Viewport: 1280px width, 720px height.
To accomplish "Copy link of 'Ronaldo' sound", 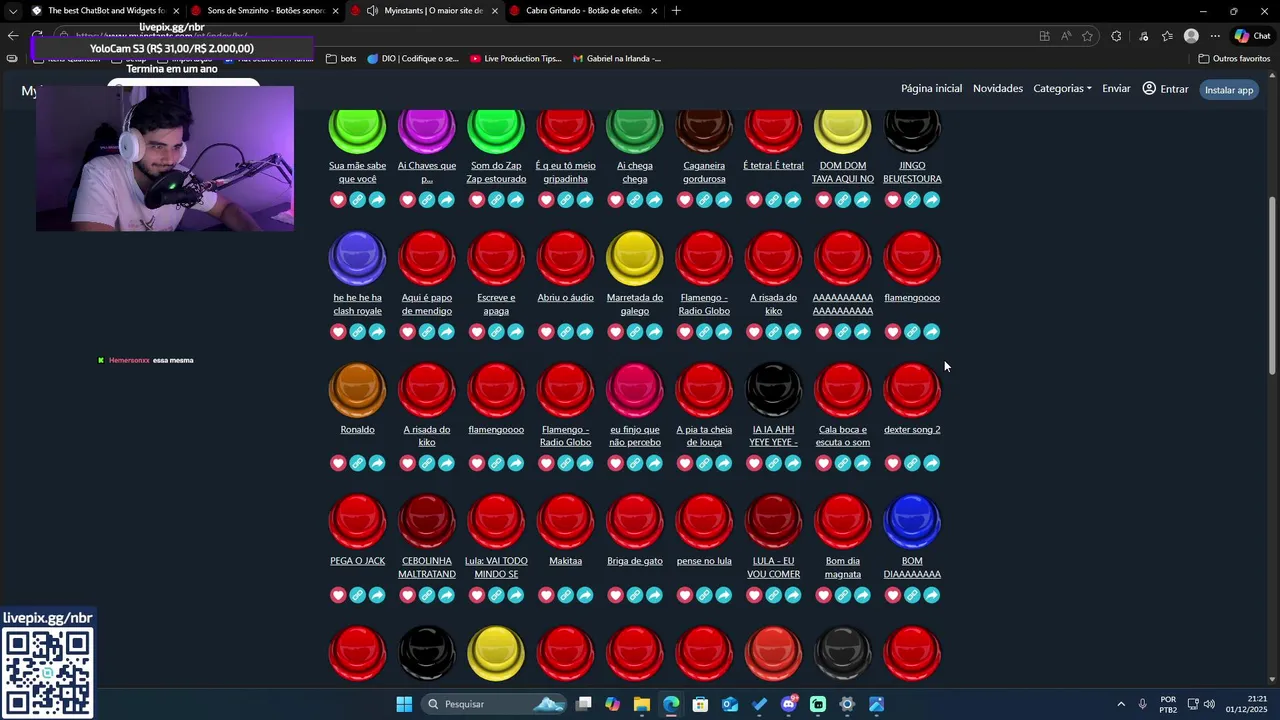I will coord(357,463).
